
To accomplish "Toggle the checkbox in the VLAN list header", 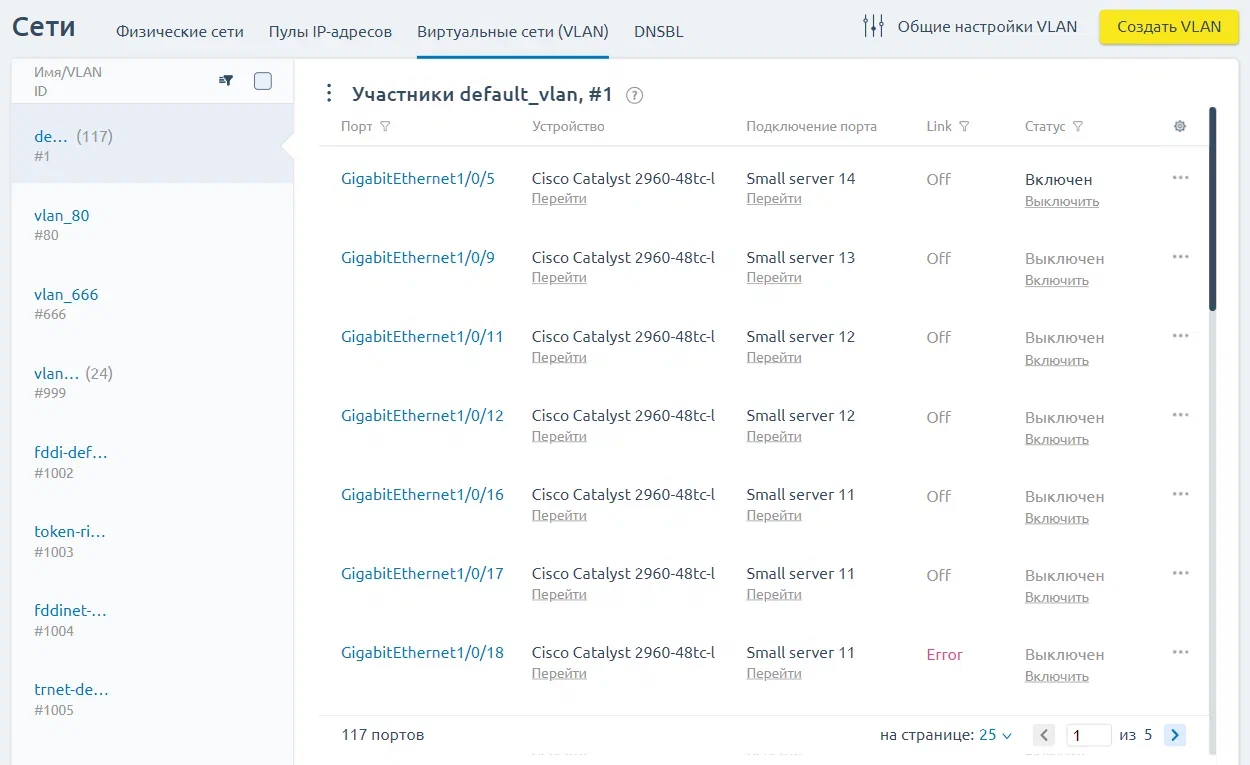I will (x=262, y=80).
